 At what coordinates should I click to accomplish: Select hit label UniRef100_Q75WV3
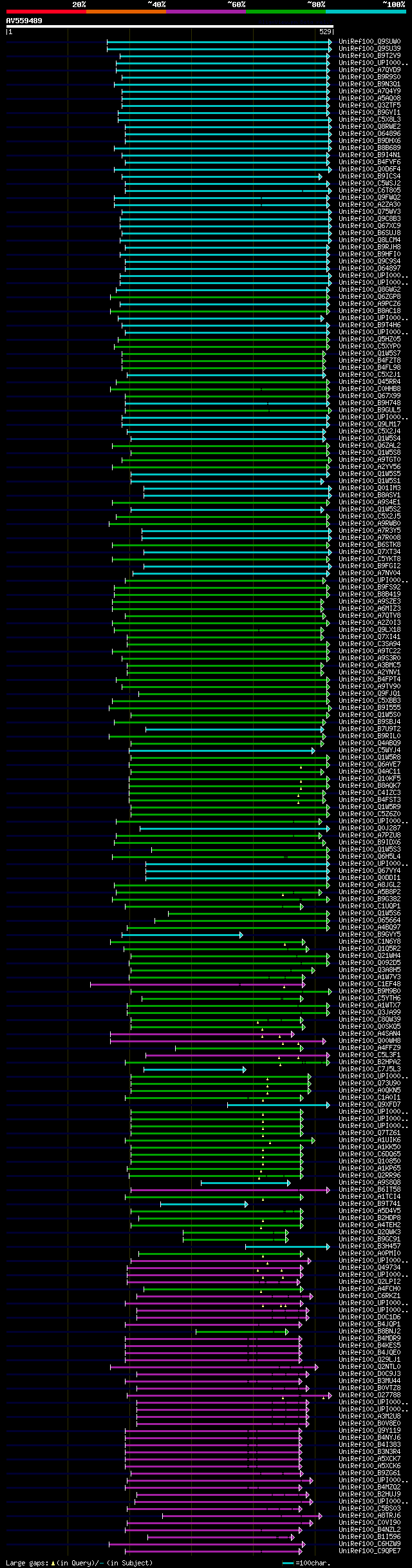(x=370, y=212)
